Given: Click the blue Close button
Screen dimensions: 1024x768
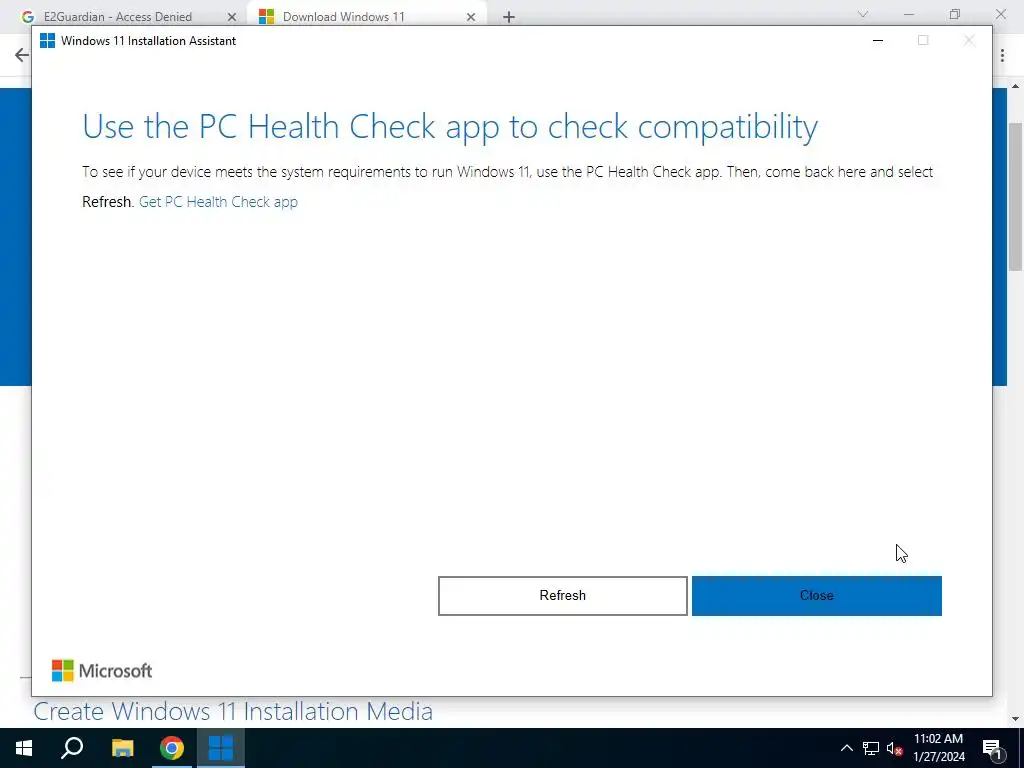Looking at the screenshot, I should pyautogui.click(x=816, y=596).
